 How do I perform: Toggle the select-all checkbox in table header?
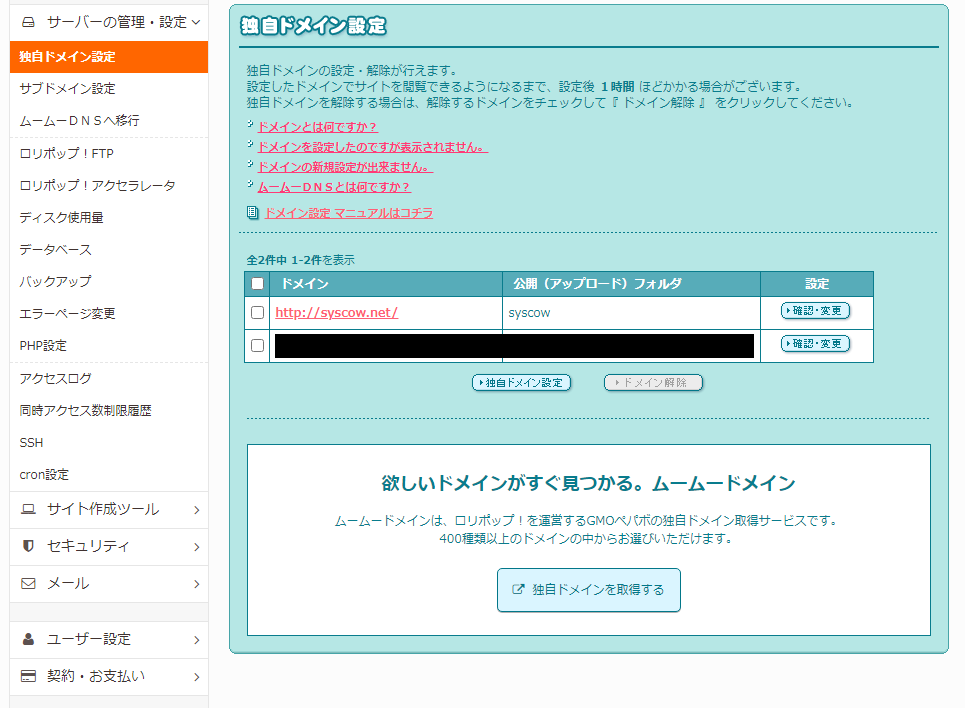(257, 284)
